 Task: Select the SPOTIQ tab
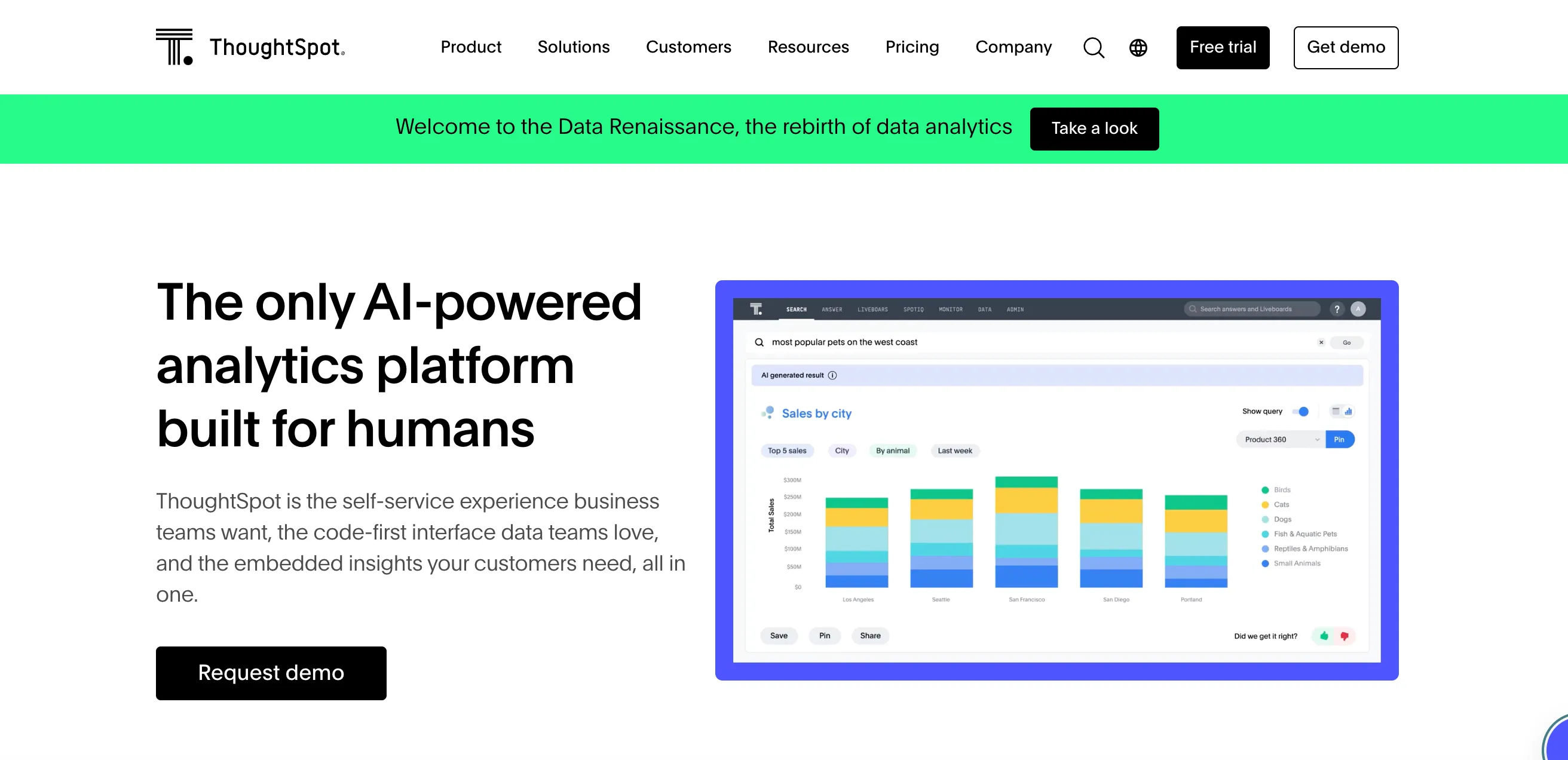(x=913, y=309)
